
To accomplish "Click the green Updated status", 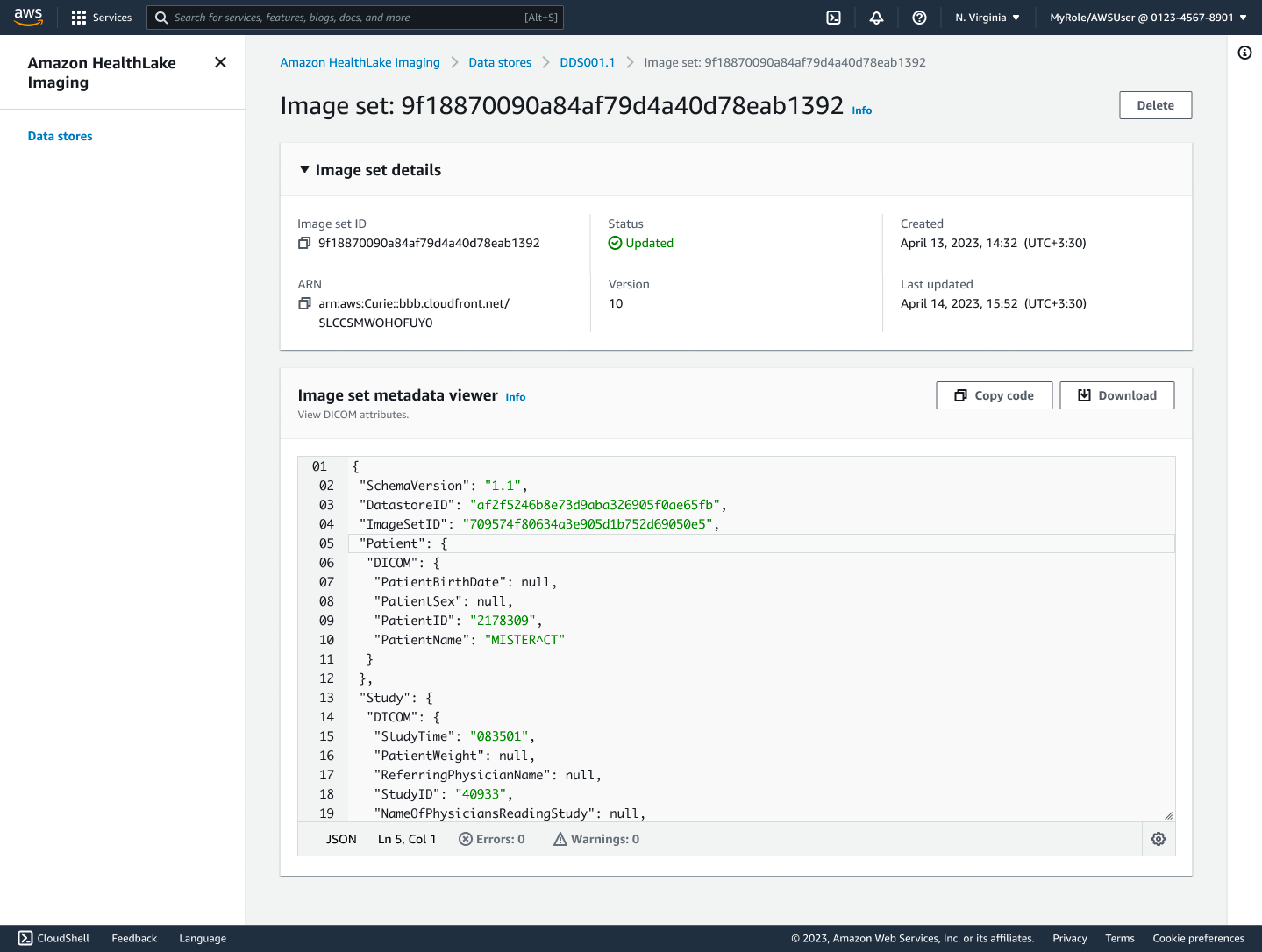I will [641, 243].
